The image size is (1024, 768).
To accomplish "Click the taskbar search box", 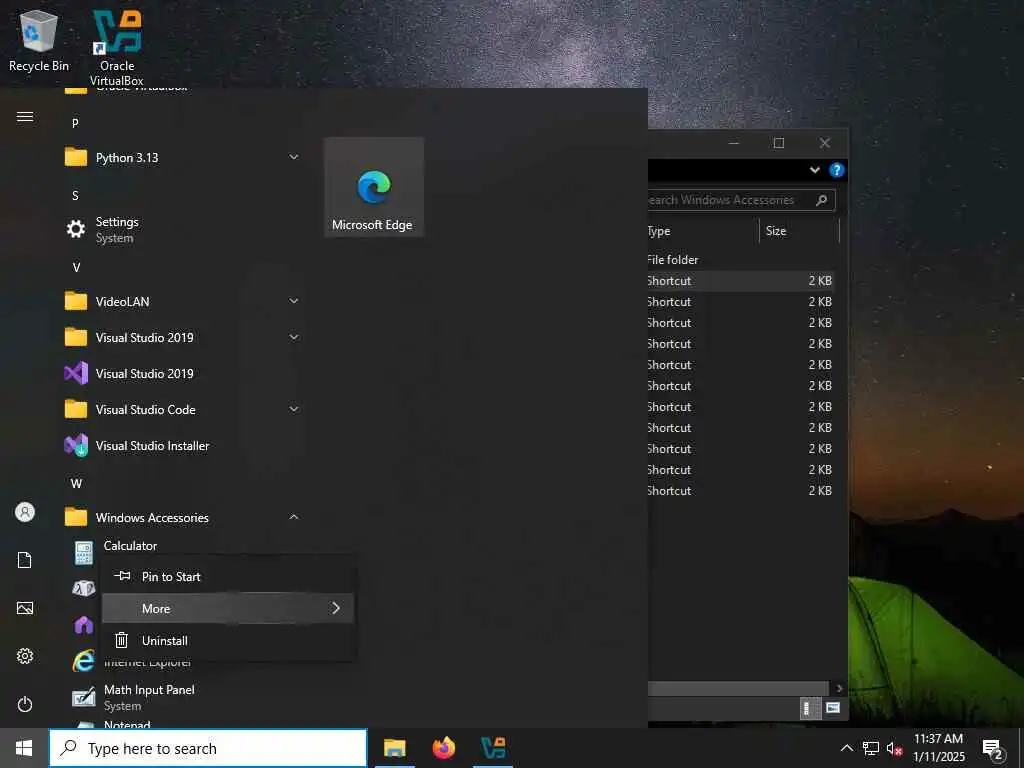I will [x=208, y=748].
